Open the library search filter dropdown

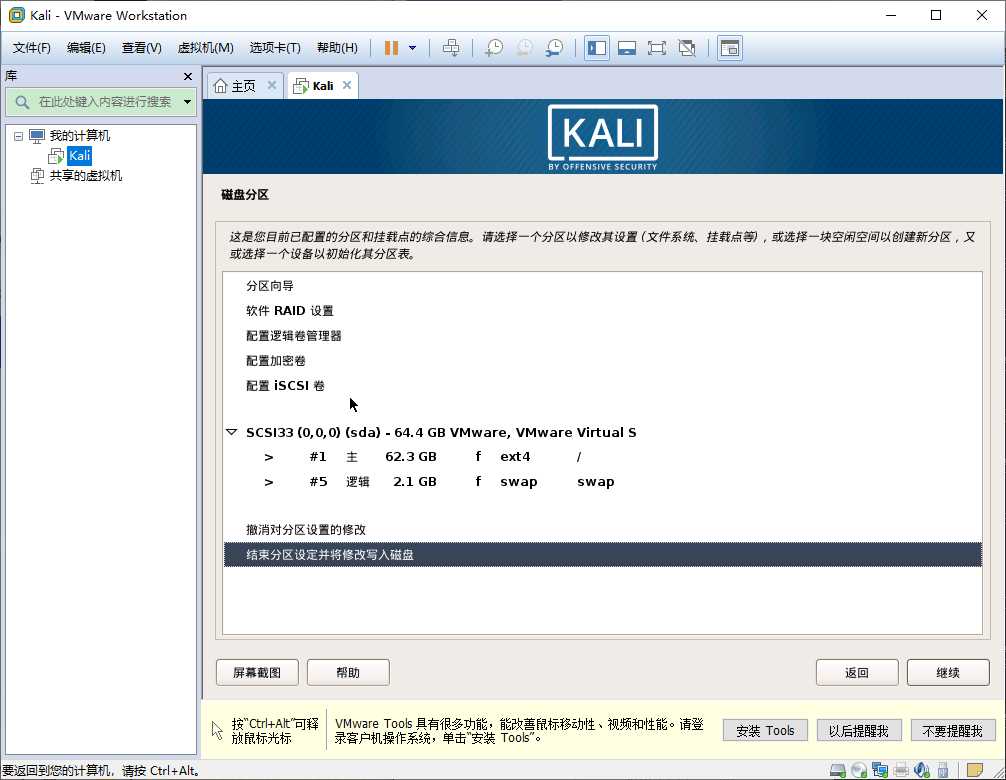187,102
